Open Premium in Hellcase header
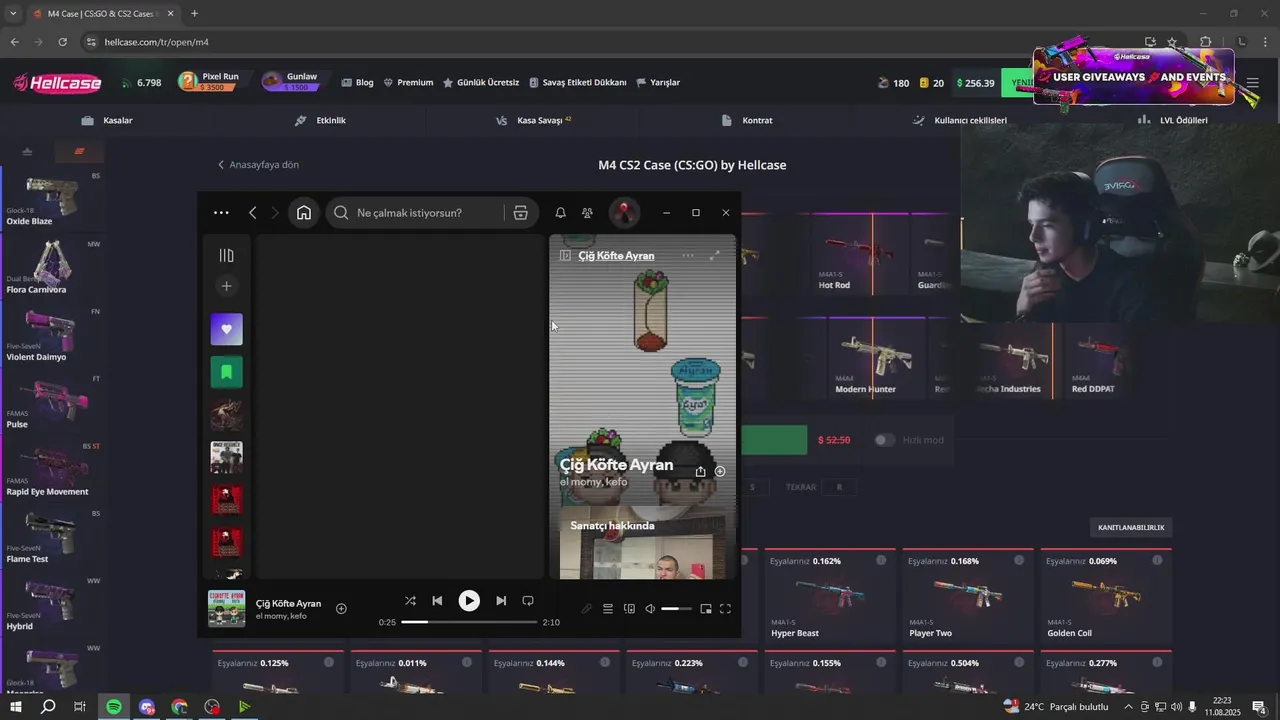This screenshot has height=720, width=1280. (x=408, y=83)
